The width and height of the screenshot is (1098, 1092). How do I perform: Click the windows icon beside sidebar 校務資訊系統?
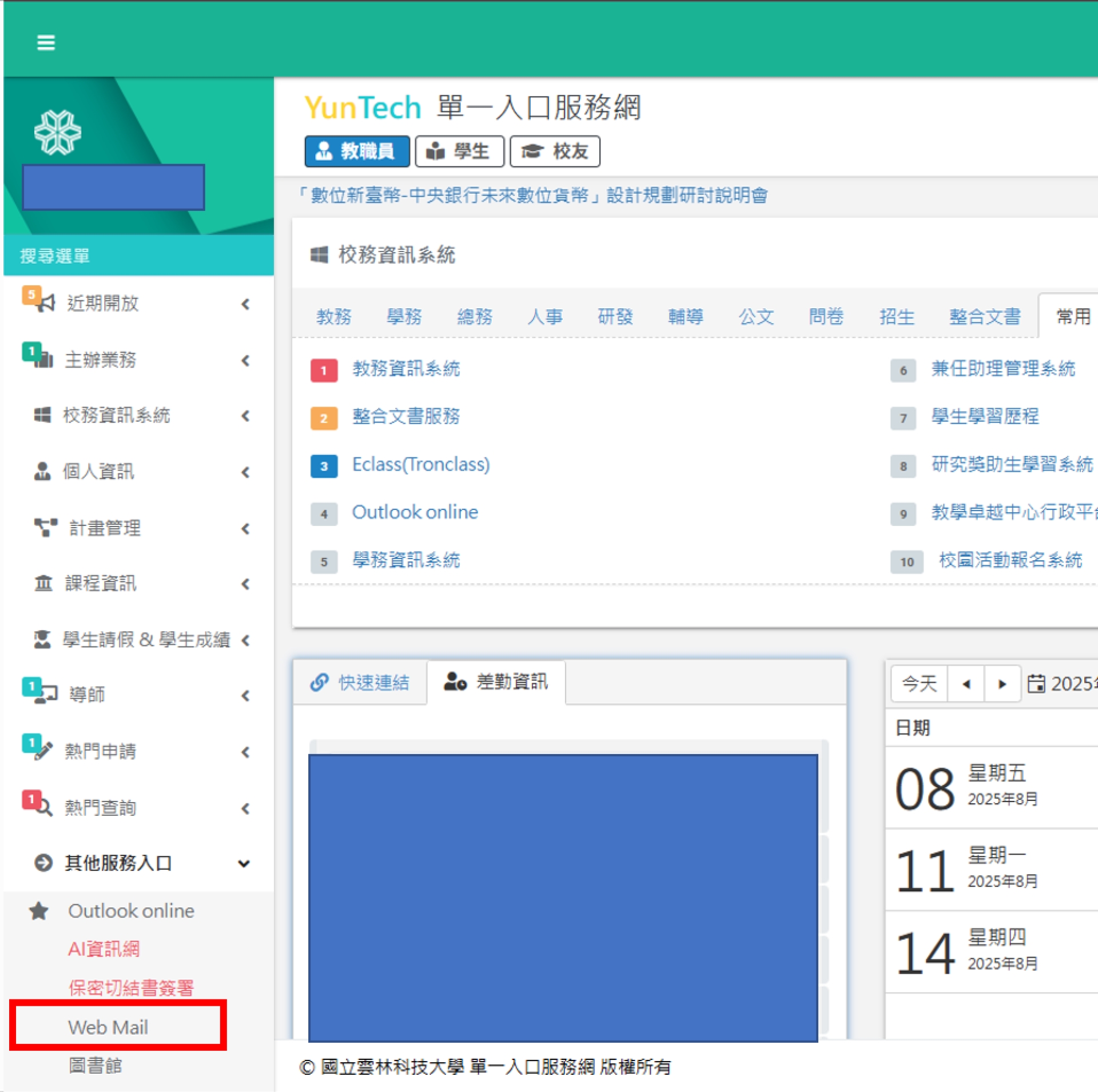click(42, 415)
